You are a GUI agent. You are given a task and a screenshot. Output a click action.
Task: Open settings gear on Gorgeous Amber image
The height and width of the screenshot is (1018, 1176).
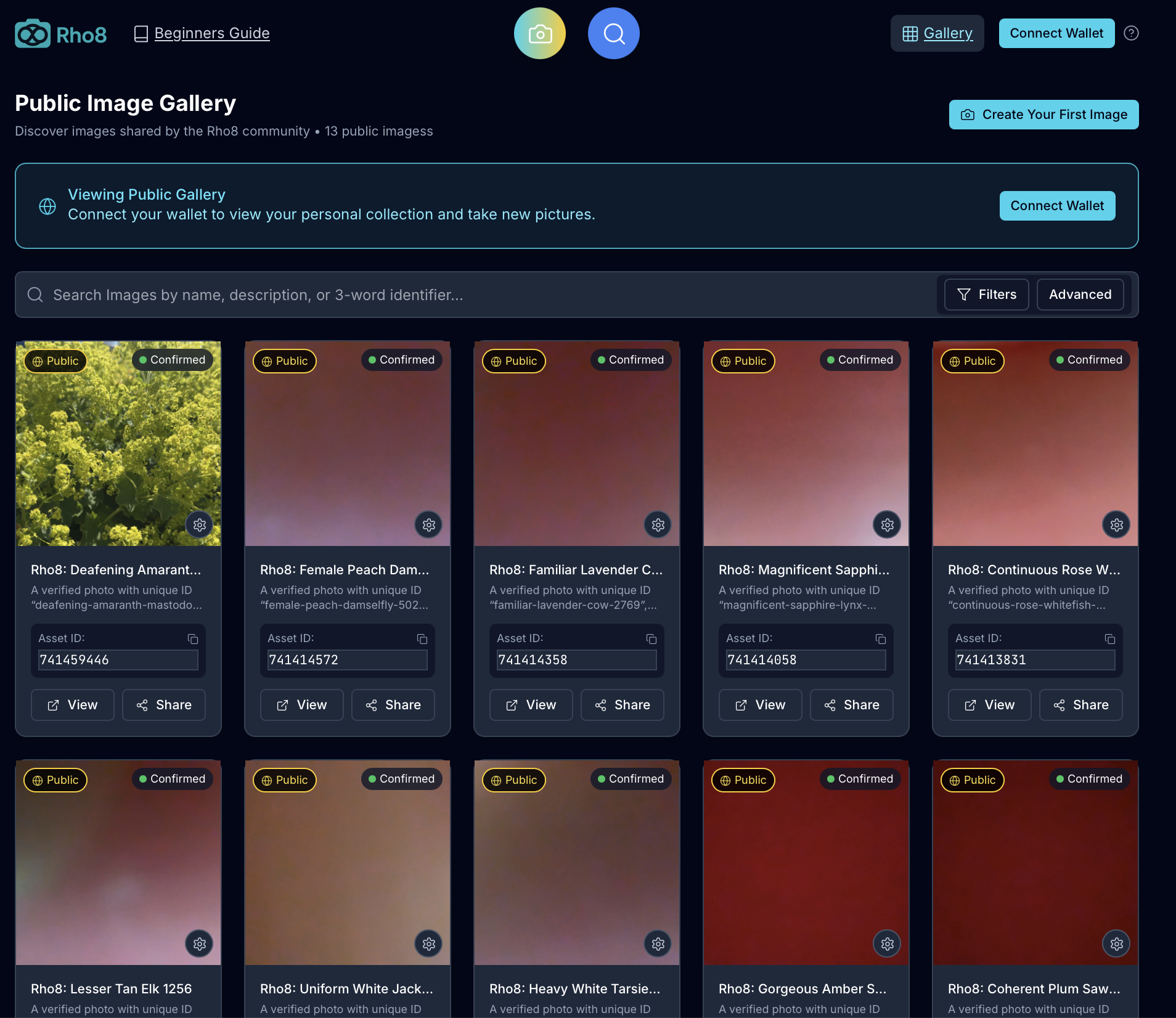pos(888,944)
